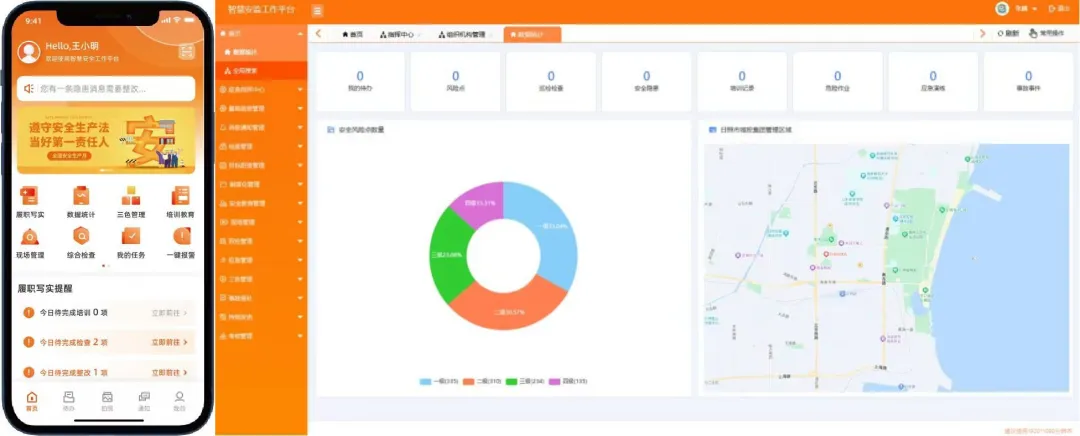The height and width of the screenshot is (436, 1080).
Task: Switch to the 组织机构管理 tab
Action: click(x=463, y=34)
